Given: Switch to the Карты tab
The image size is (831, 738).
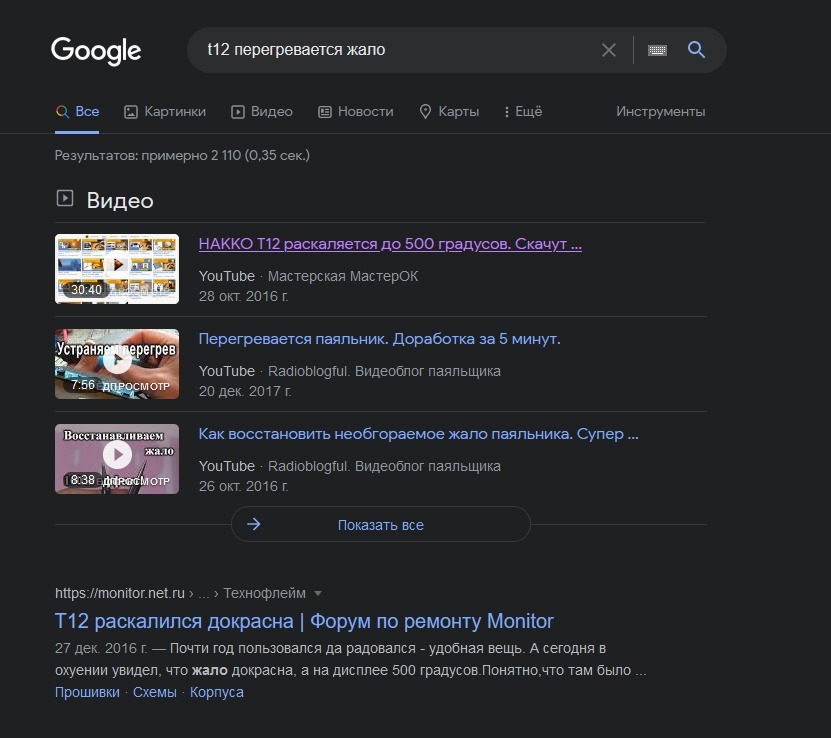Looking at the screenshot, I should tap(449, 111).
